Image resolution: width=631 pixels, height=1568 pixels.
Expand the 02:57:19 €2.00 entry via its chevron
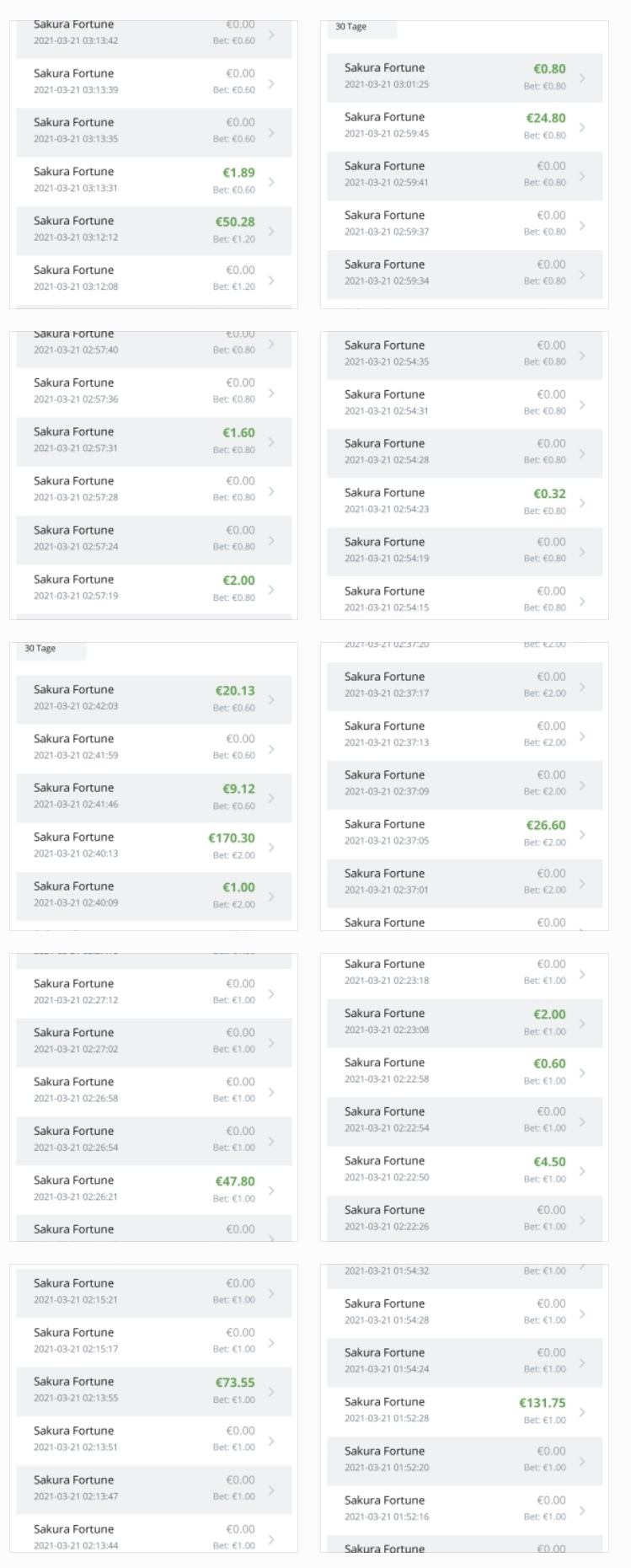point(271,589)
